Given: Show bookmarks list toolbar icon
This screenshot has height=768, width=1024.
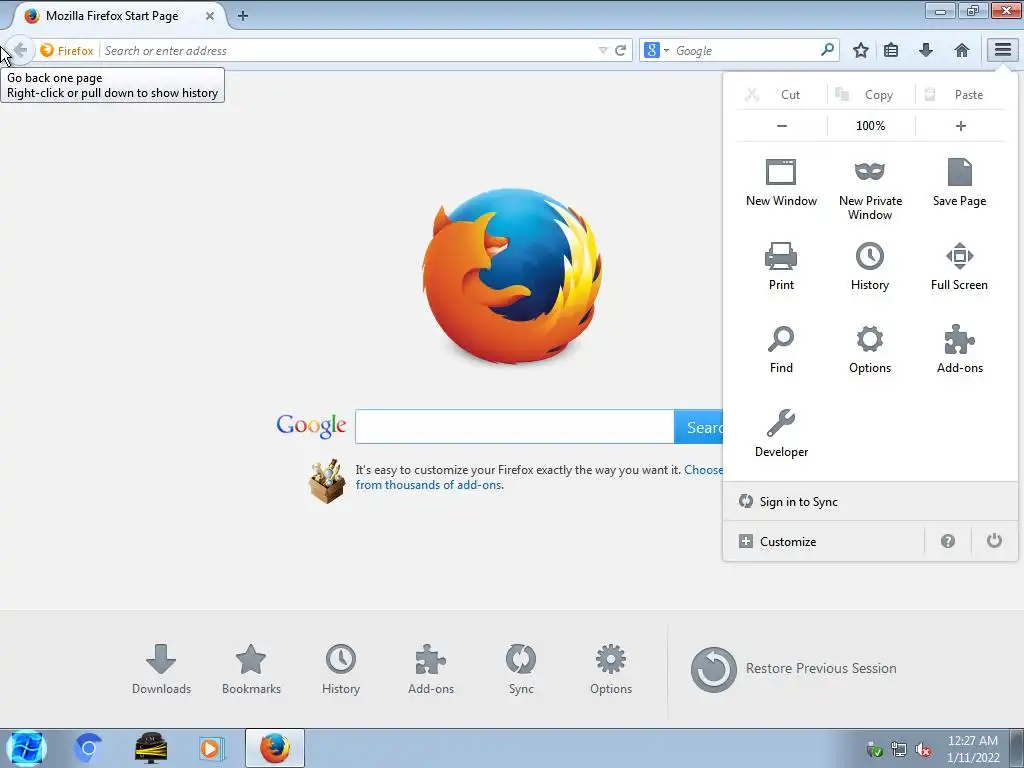Looking at the screenshot, I should click(x=891, y=50).
